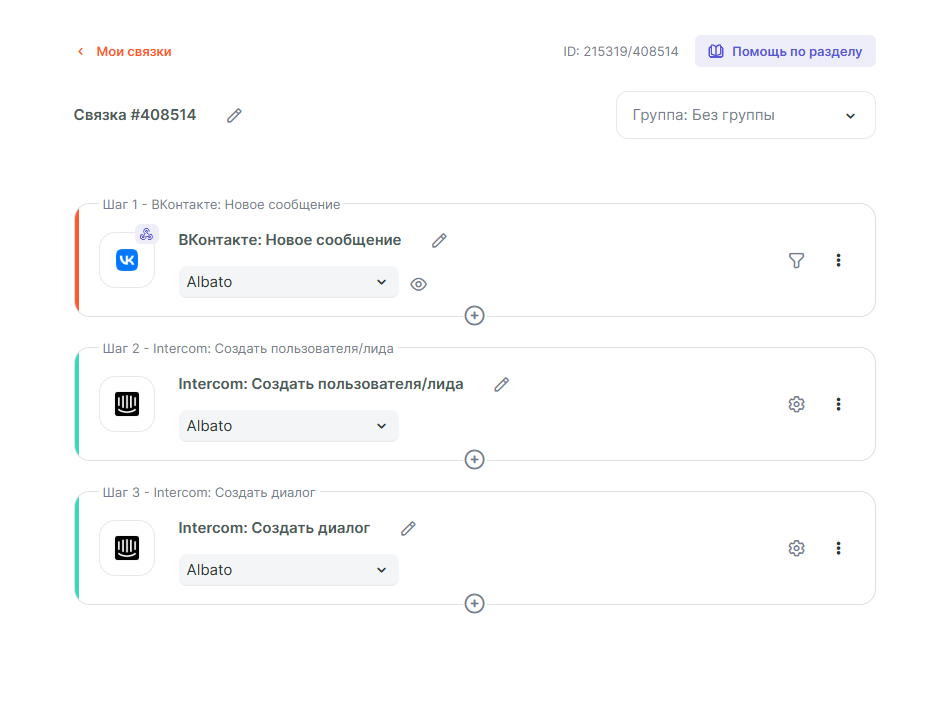Open settings gear for Создать пользователя/лида step

click(796, 405)
